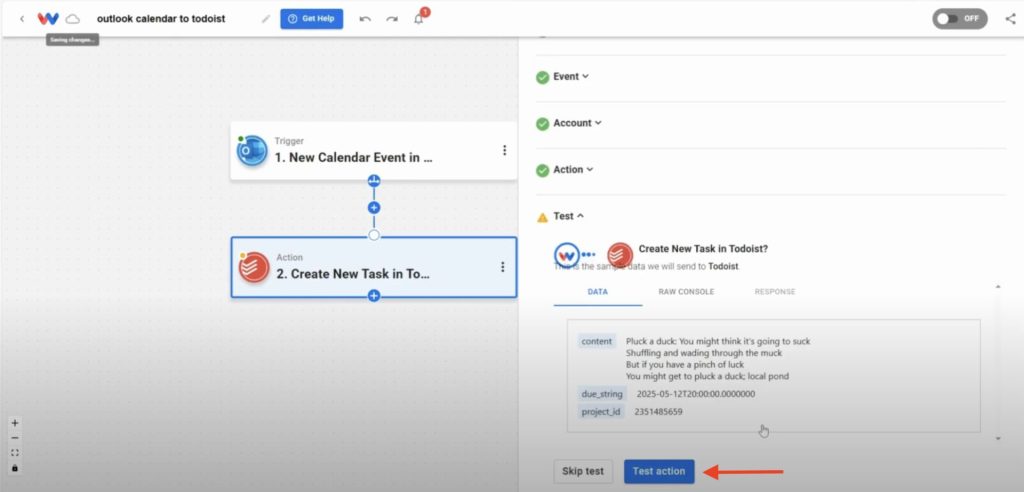Switch to the RAW CONSOLE tab

[686, 291]
